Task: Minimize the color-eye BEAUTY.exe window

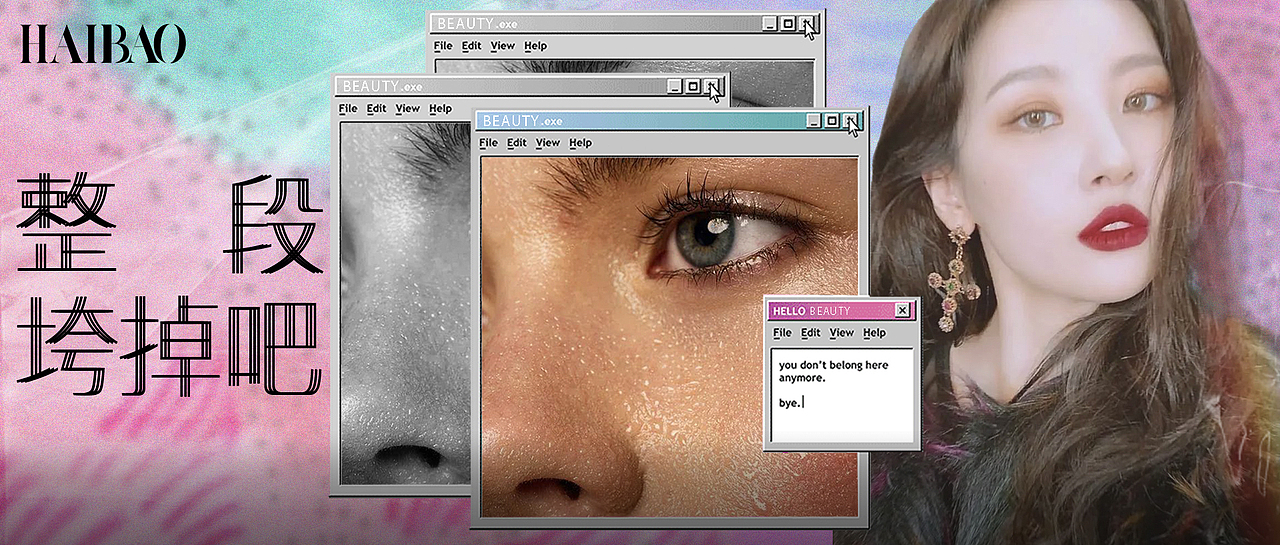Action: [813, 121]
